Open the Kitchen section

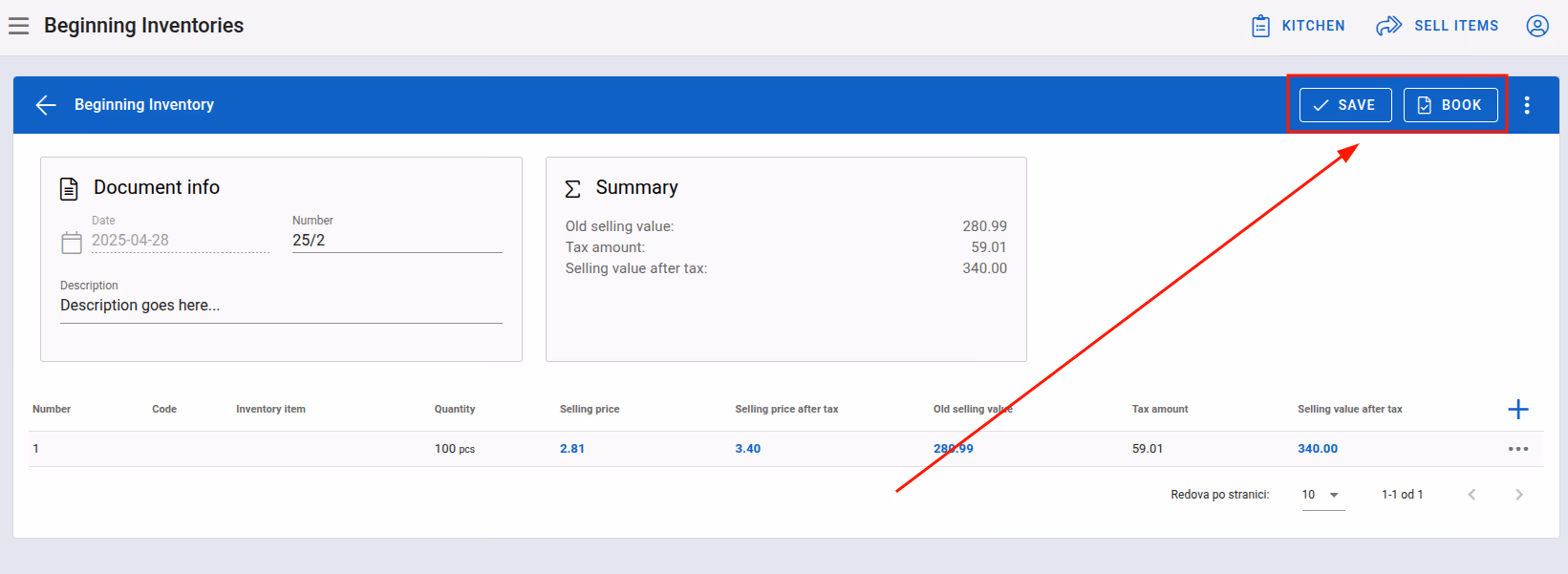[x=1299, y=26]
